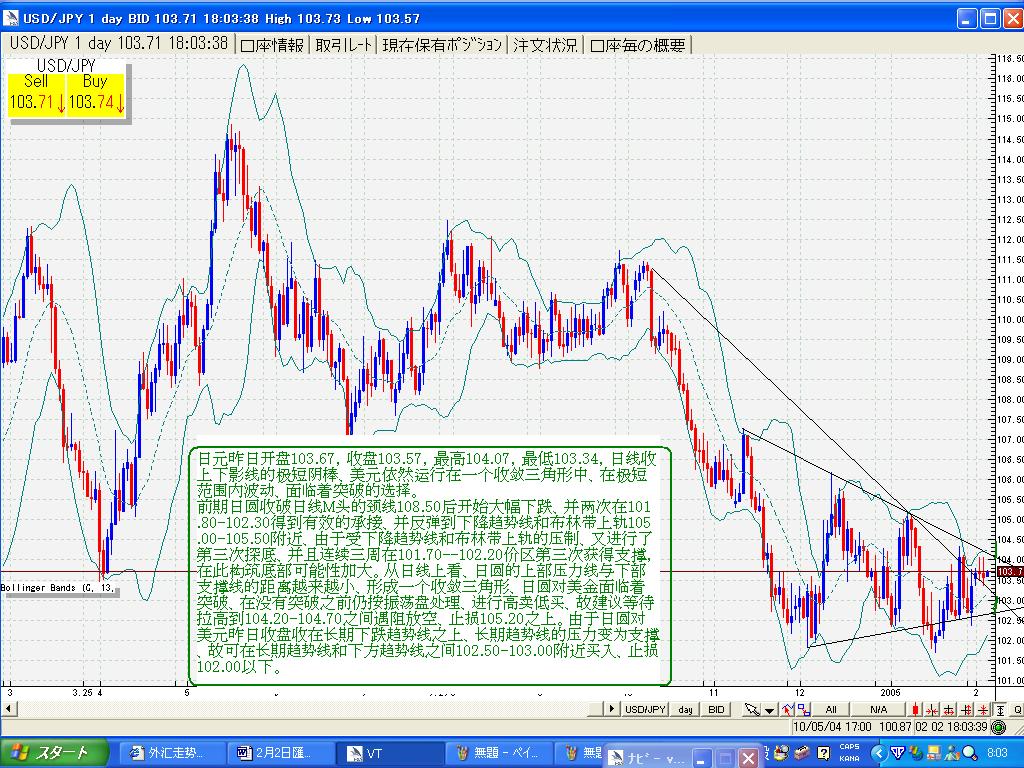Open the 口座毎の概要 account summary tab
The image size is (1024, 768).
tap(637, 44)
